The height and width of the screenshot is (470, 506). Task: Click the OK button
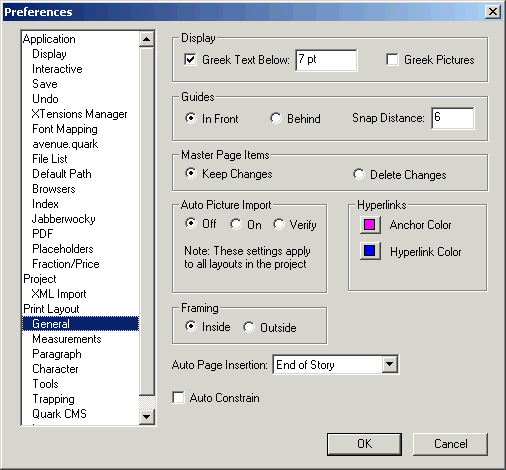coord(364,444)
